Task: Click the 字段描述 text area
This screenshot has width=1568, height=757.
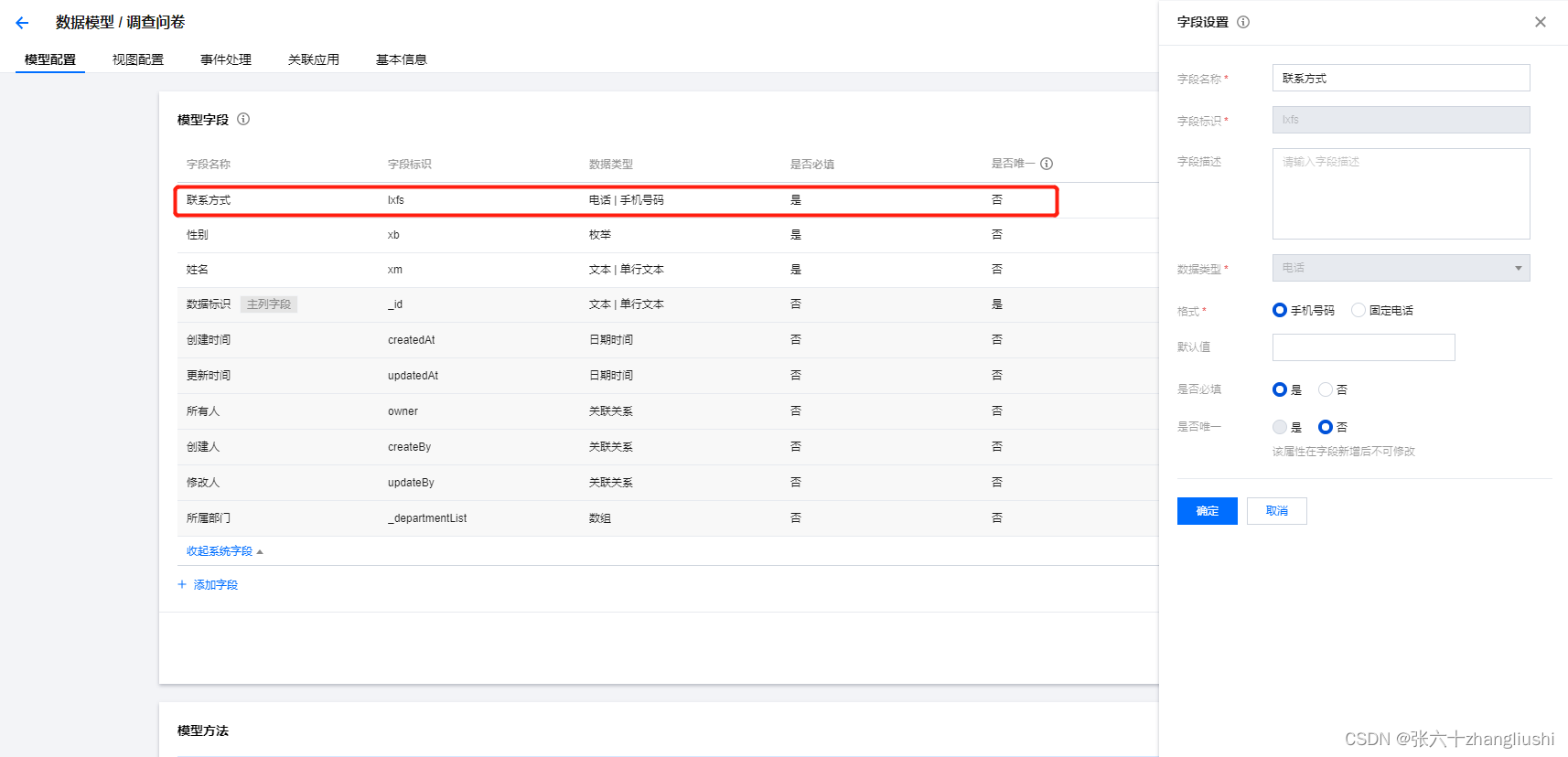Action: (x=1401, y=194)
